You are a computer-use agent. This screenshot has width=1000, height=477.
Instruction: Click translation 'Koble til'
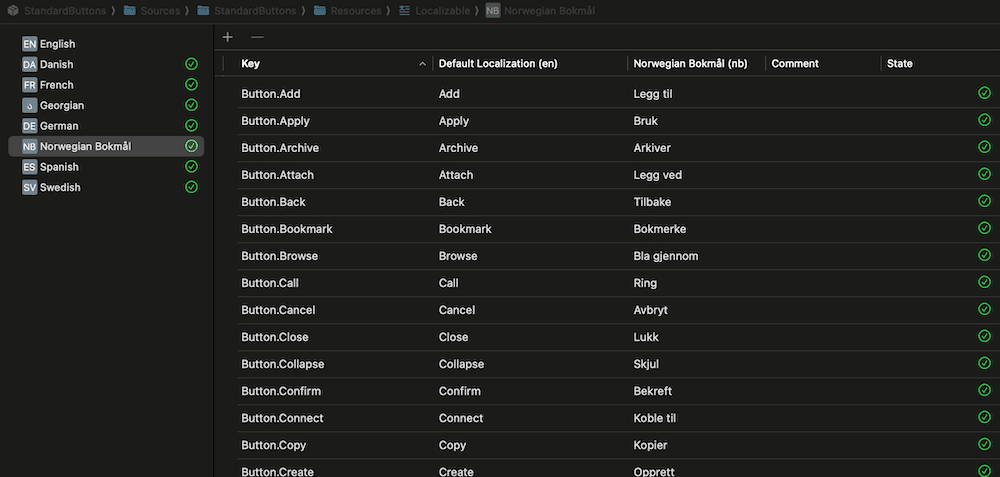pos(654,418)
